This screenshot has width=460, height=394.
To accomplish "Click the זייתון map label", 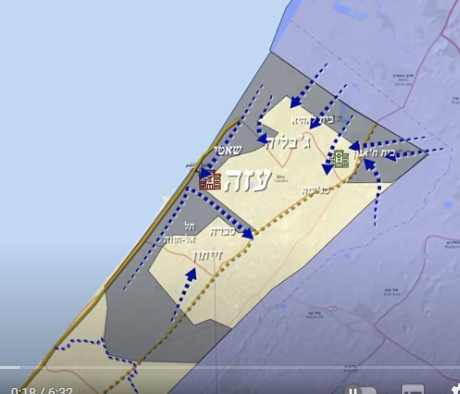I will point(208,256).
